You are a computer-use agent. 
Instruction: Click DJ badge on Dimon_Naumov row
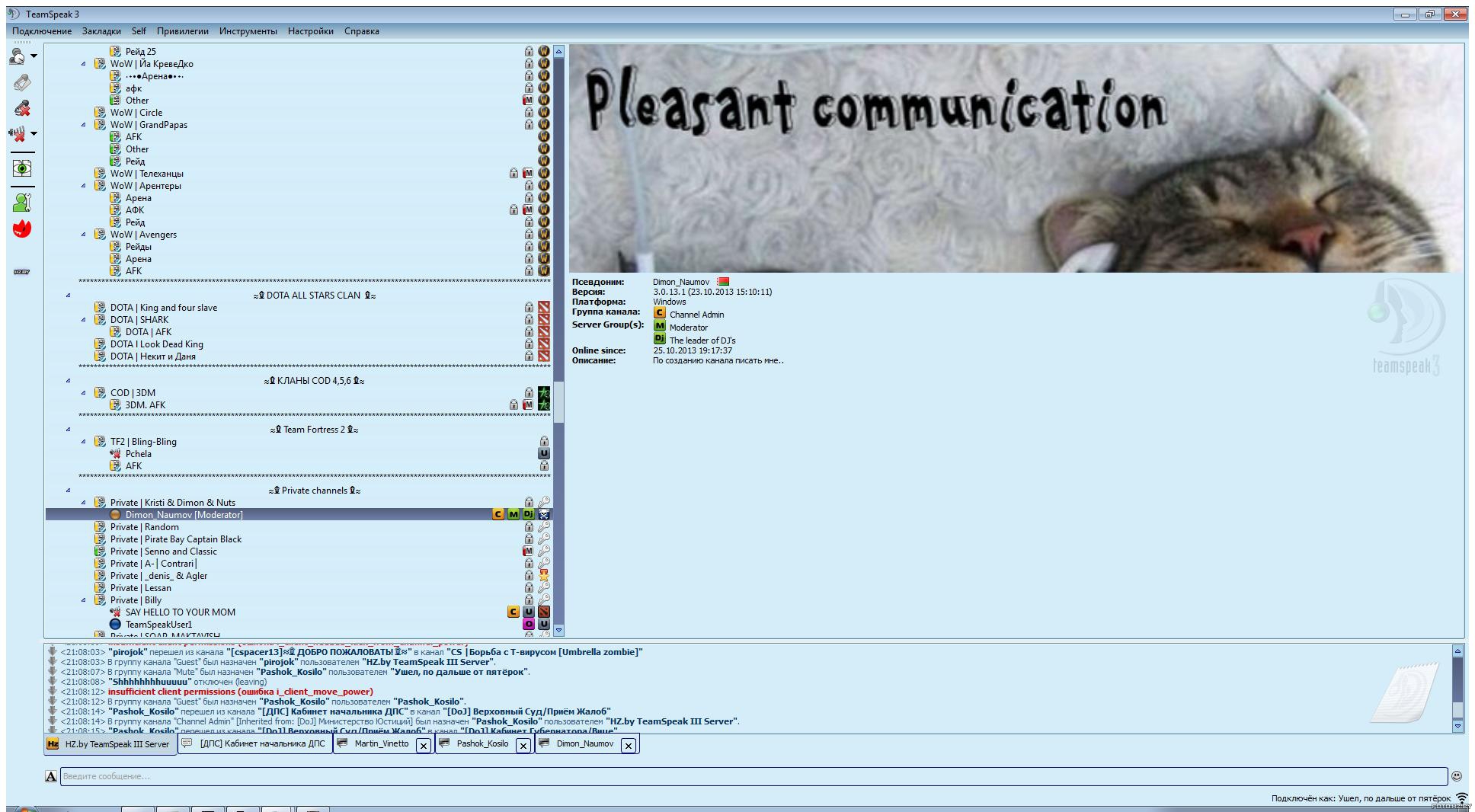tap(529, 515)
